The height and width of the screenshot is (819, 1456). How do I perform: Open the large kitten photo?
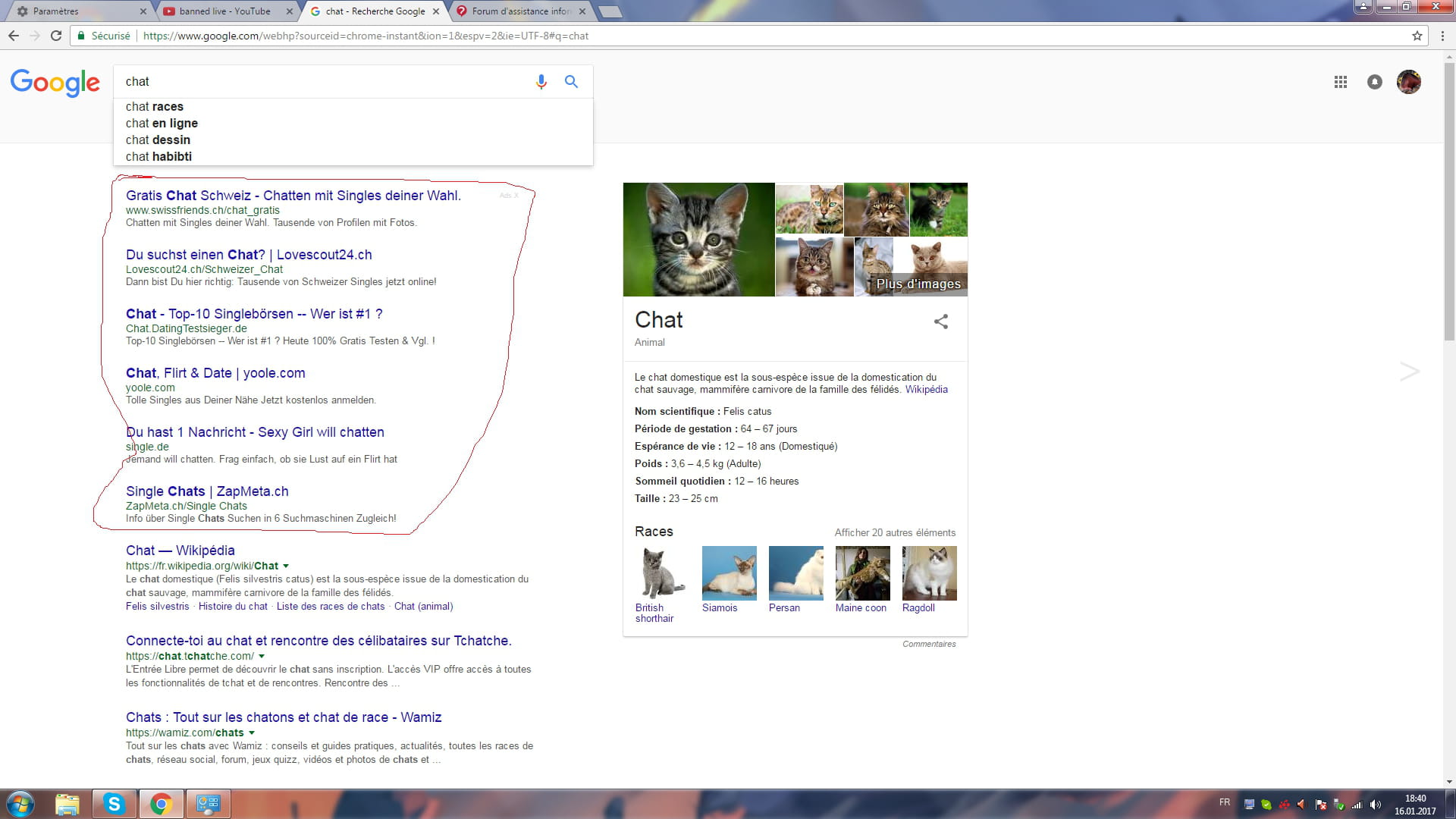[698, 240]
